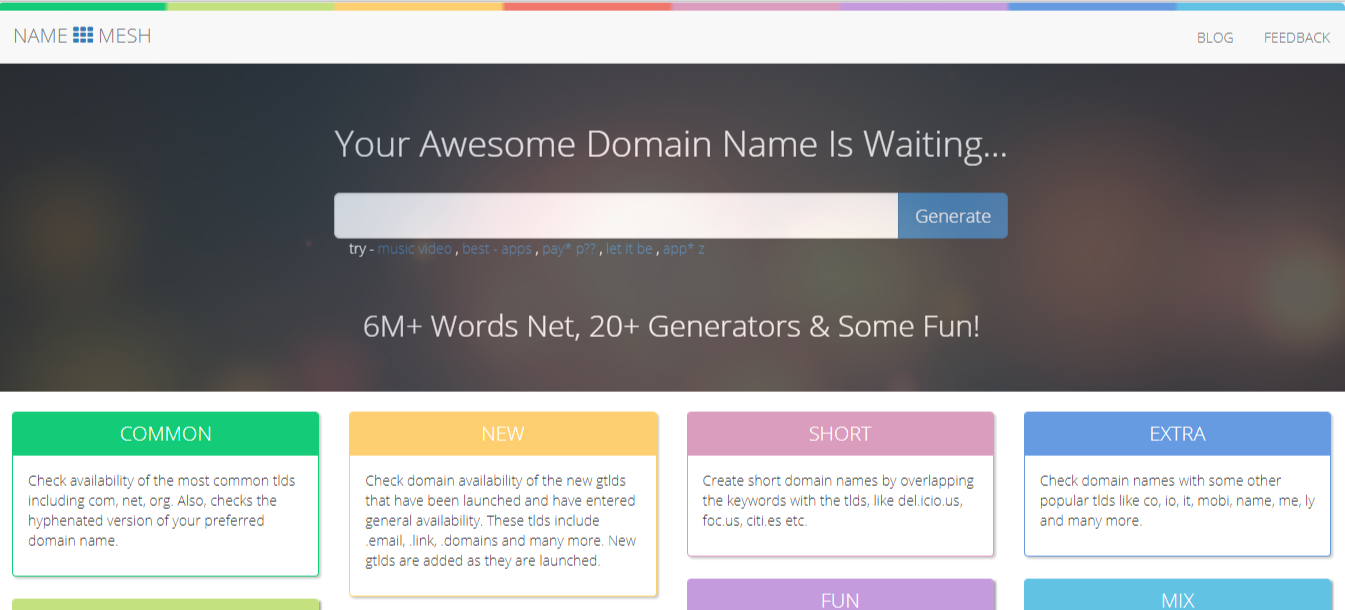Image resolution: width=1345 pixels, height=610 pixels.
Task: Try the 'best - apps' example link
Action: [x=497, y=249]
